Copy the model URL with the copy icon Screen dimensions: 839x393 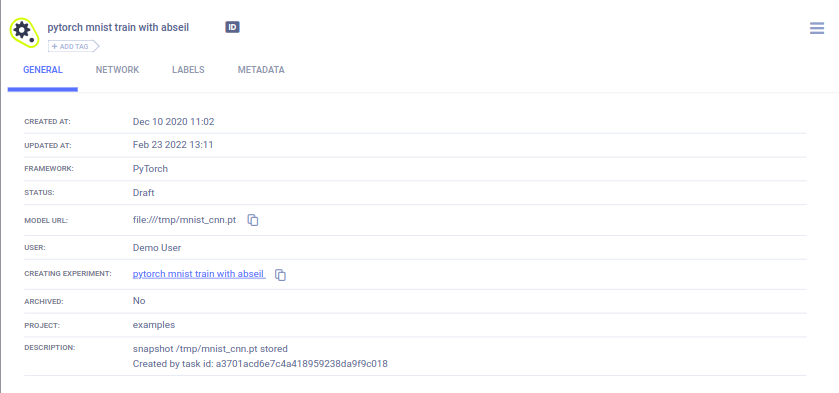tap(253, 220)
